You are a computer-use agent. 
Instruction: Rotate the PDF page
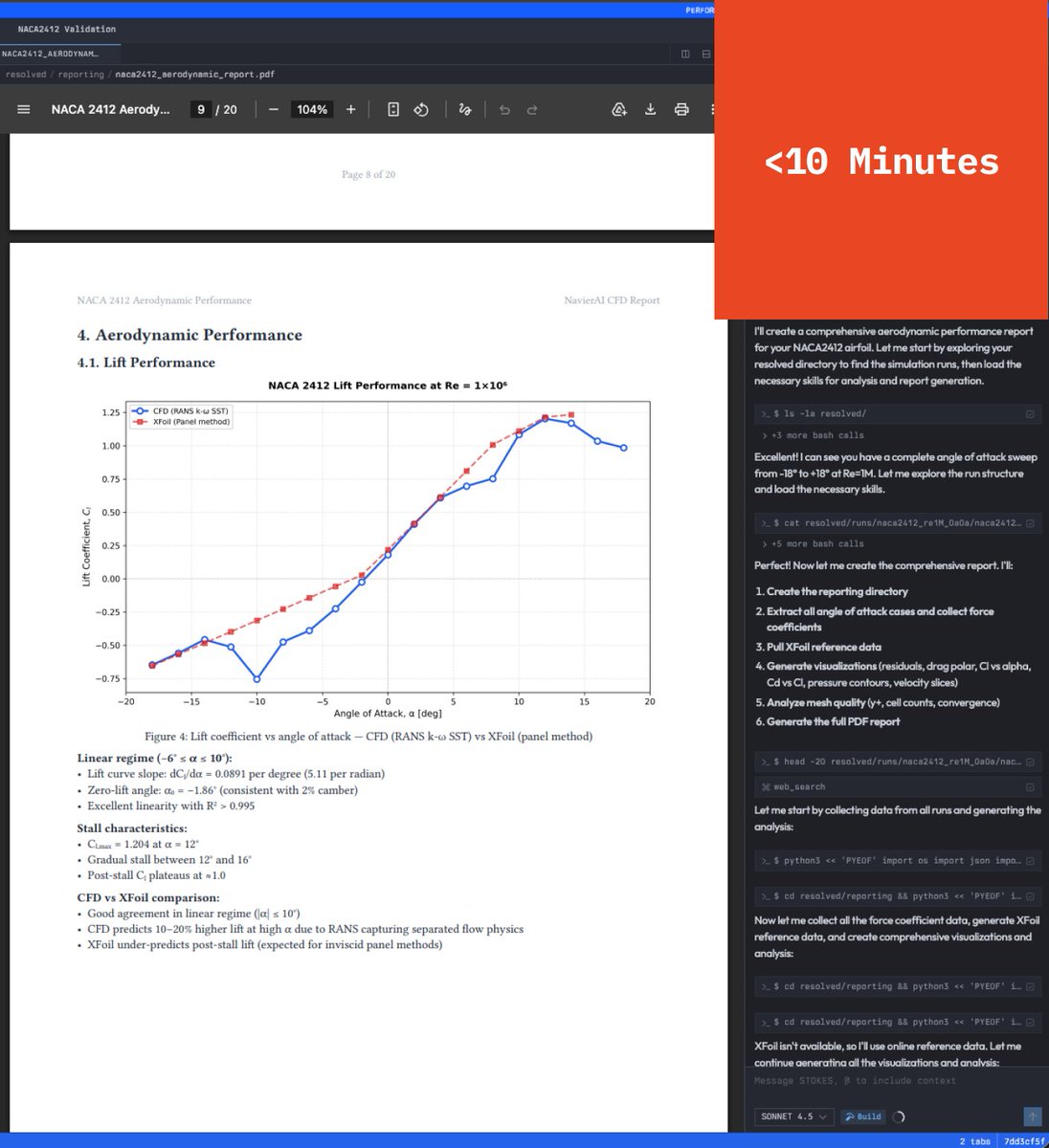[421, 110]
